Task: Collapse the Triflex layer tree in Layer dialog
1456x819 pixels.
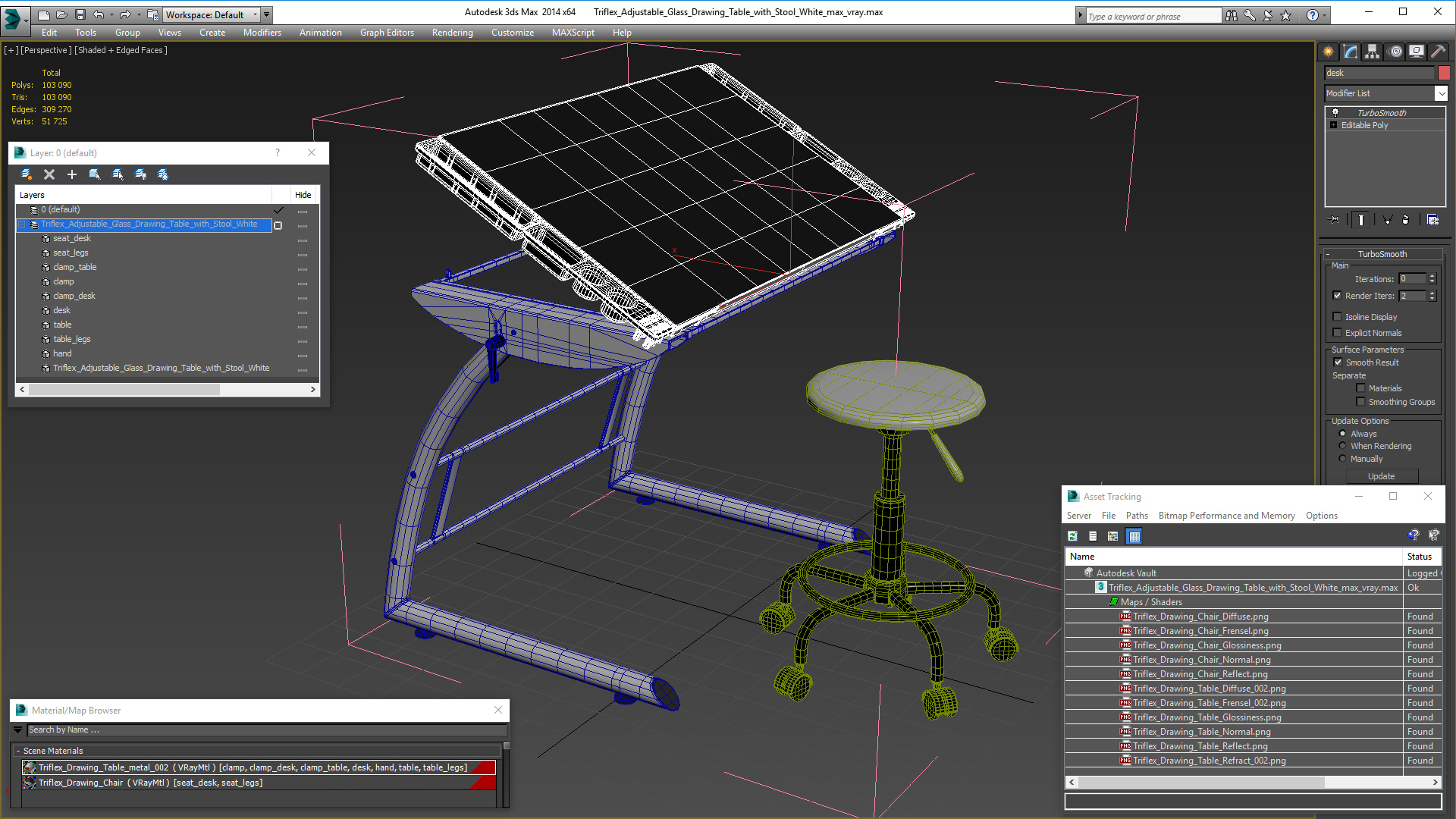Action: (22, 224)
